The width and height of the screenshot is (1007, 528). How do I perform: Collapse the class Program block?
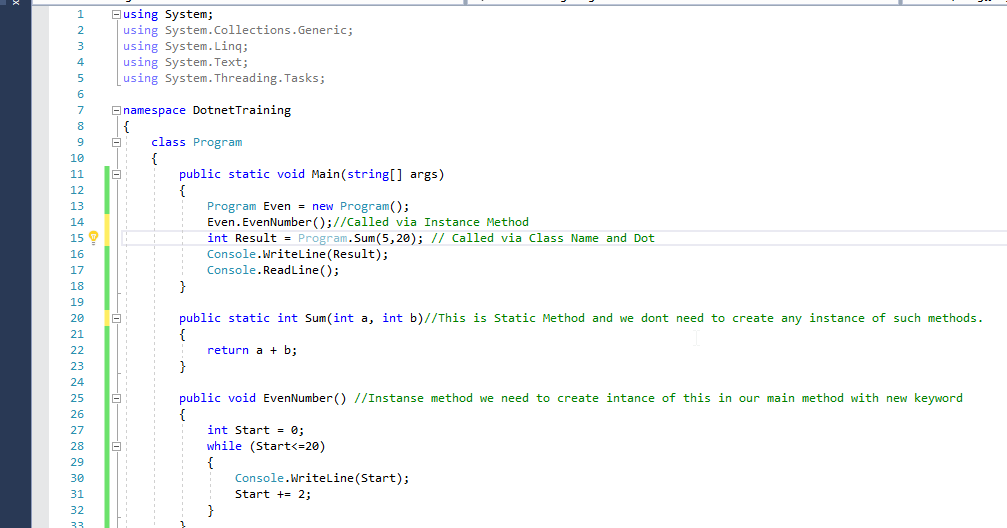tap(116, 143)
